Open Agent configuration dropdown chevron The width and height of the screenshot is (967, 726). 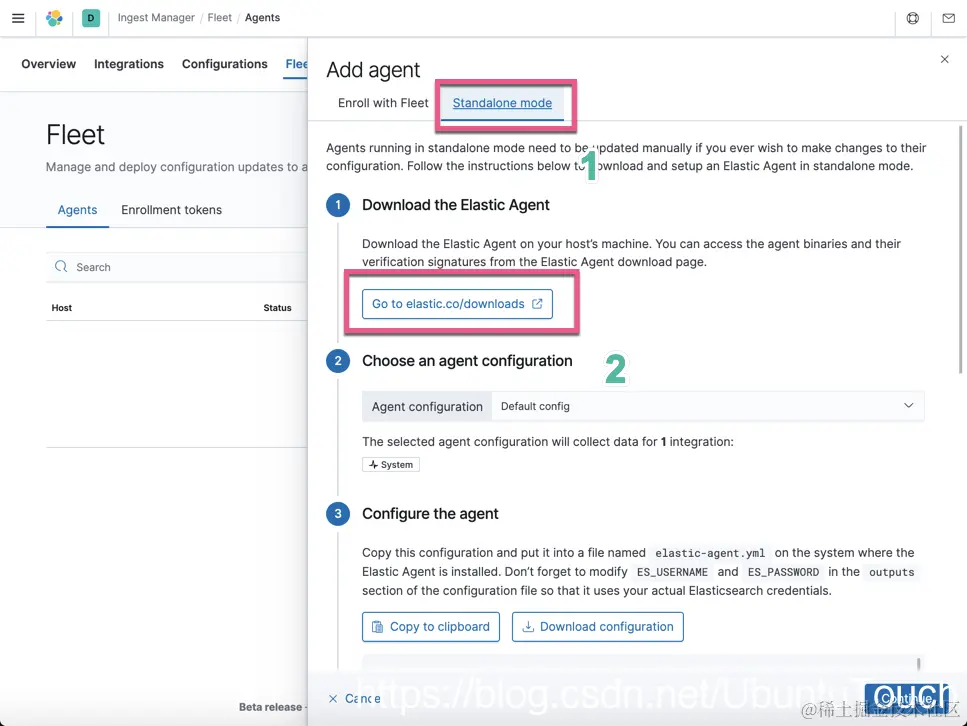coord(908,405)
